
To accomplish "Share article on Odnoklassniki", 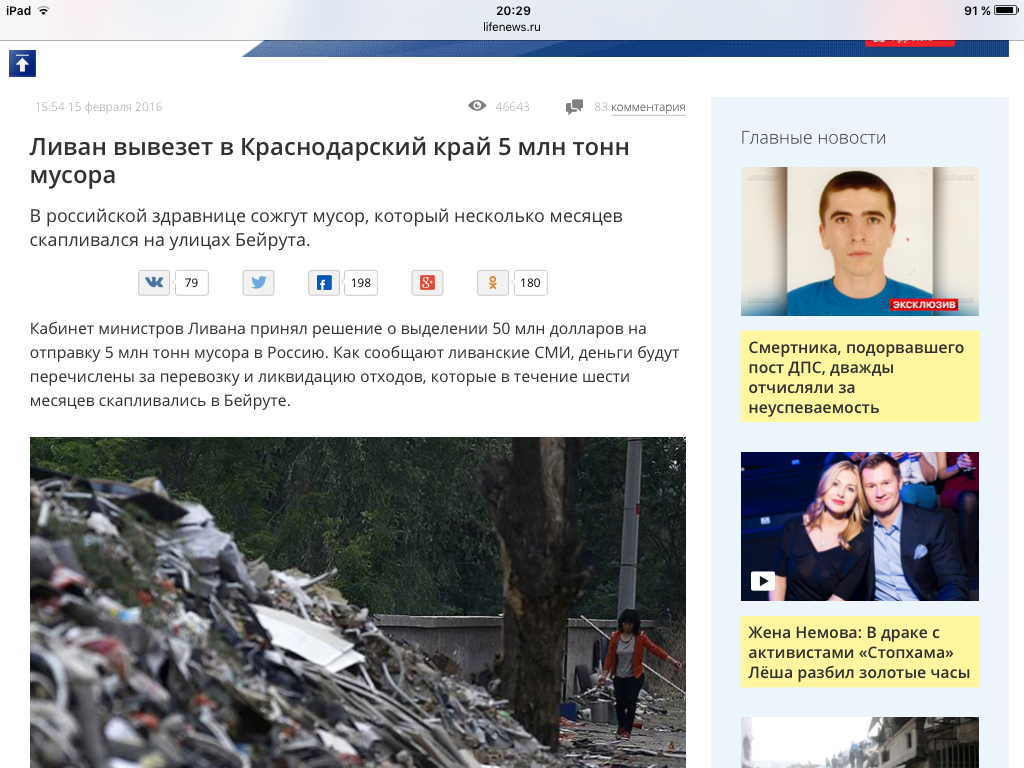I will 493,283.
